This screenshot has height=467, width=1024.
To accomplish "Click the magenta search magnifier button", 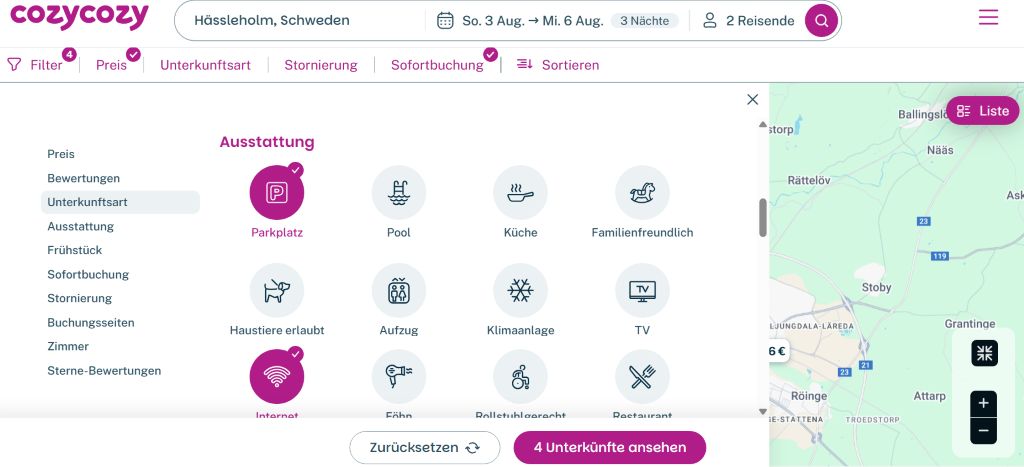I will tap(822, 20).
